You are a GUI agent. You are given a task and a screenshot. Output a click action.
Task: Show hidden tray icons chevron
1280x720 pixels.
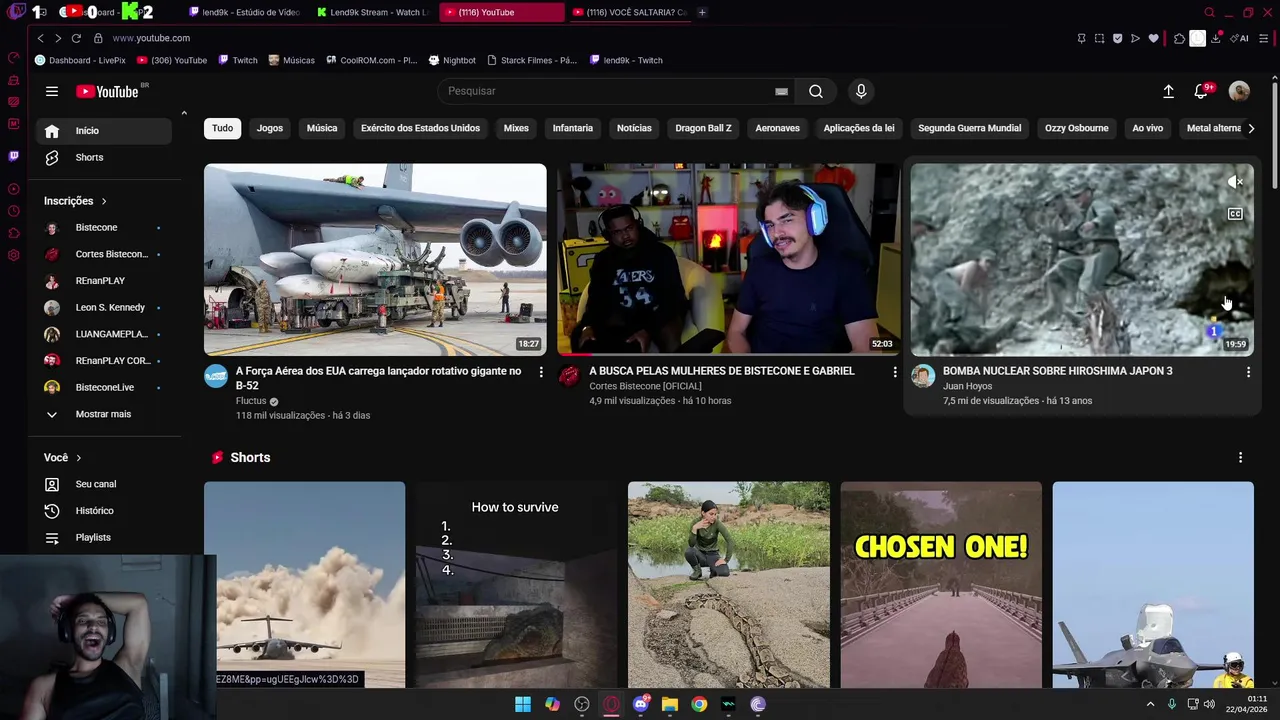(x=1150, y=704)
